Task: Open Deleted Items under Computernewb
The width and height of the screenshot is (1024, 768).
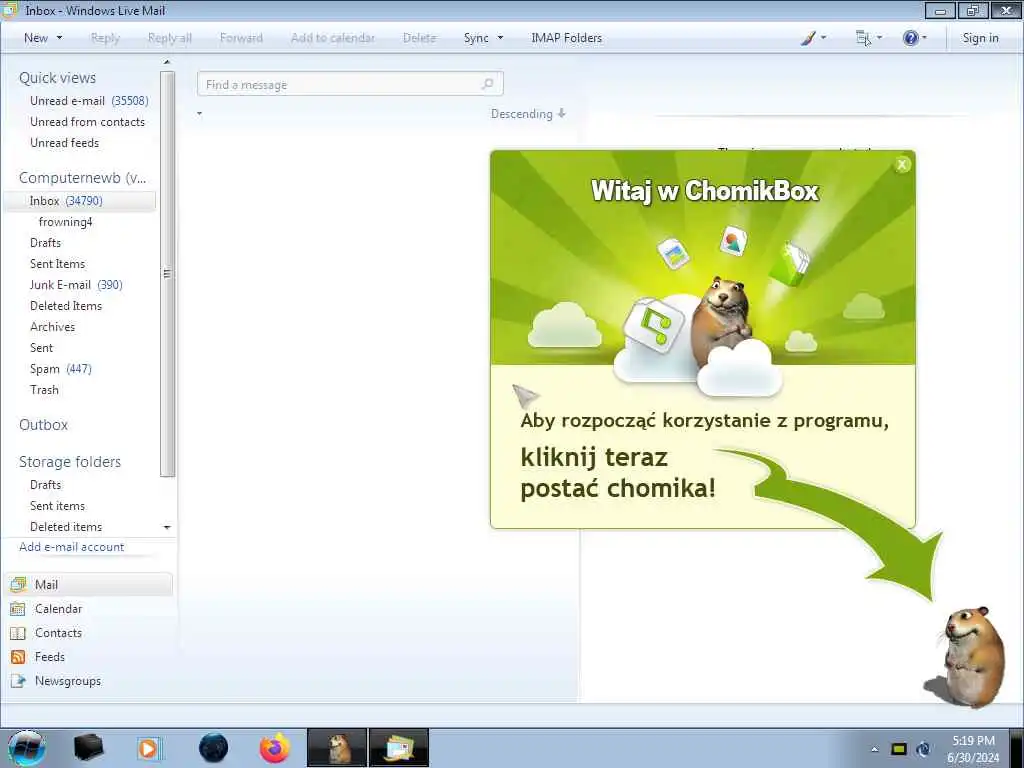Action: coord(65,306)
